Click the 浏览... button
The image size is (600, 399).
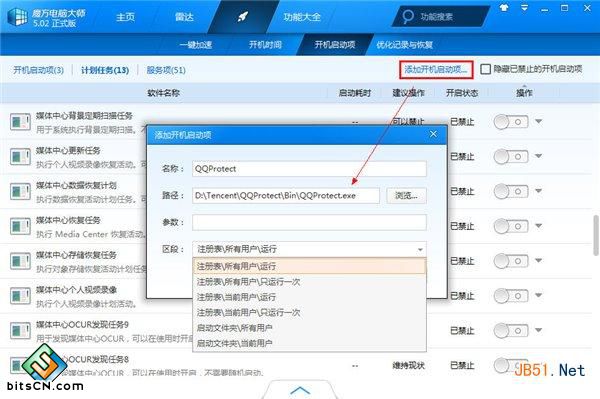point(406,196)
